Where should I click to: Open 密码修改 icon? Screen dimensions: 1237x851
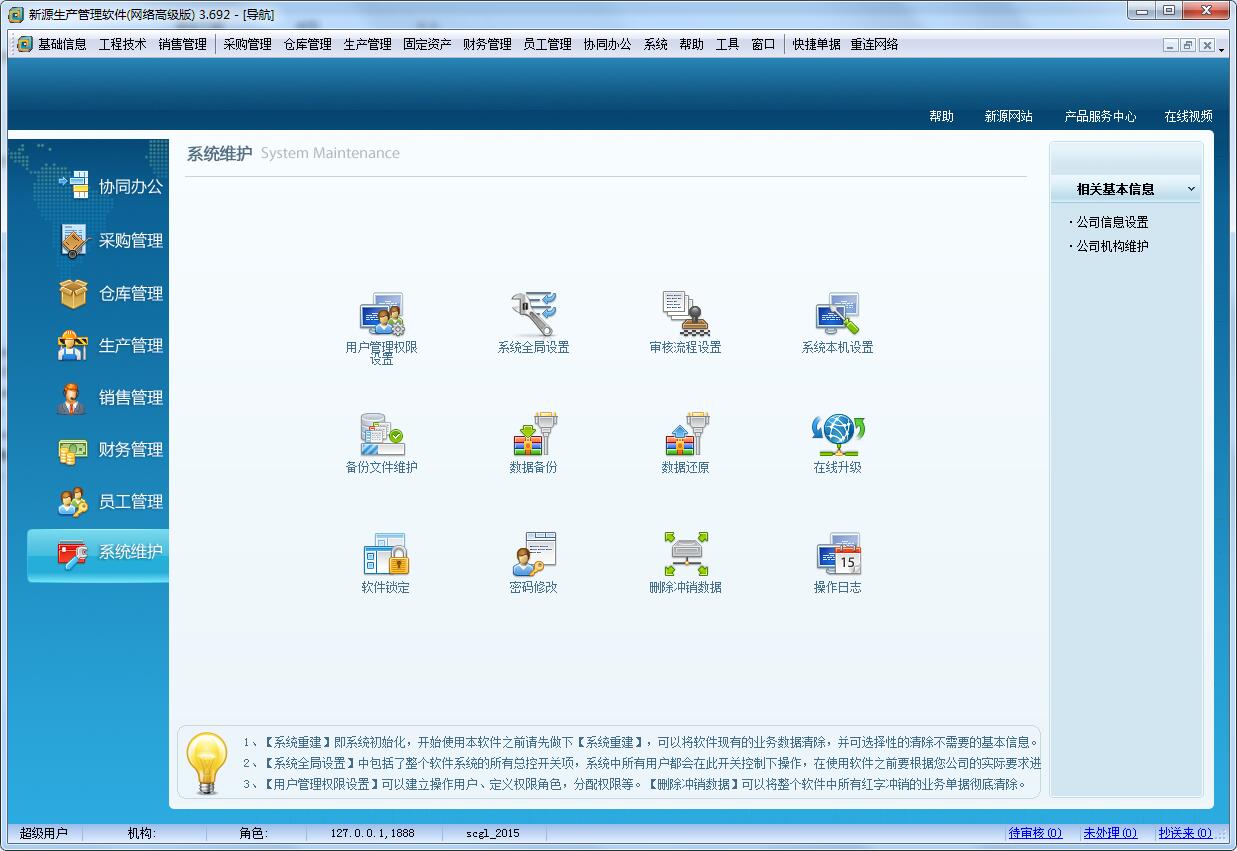[533, 555]
